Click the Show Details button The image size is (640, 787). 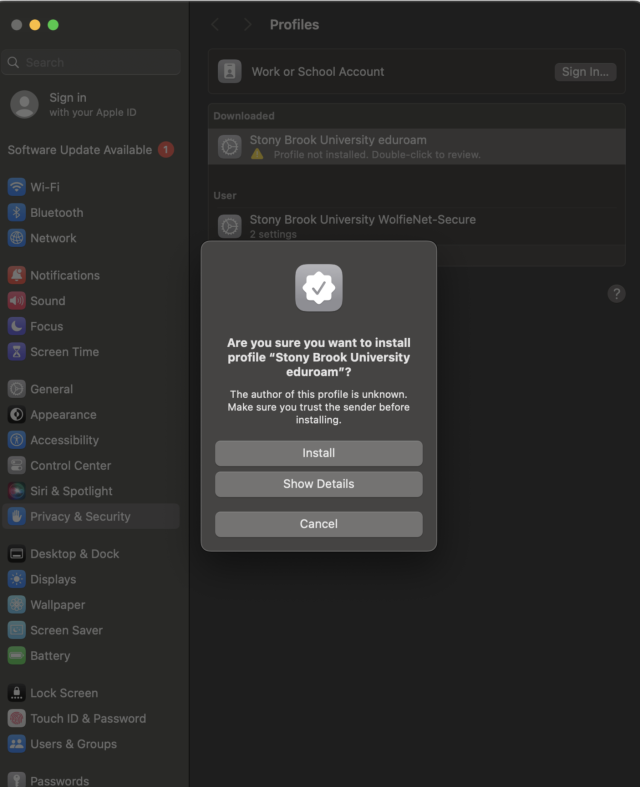coord(318,484)
